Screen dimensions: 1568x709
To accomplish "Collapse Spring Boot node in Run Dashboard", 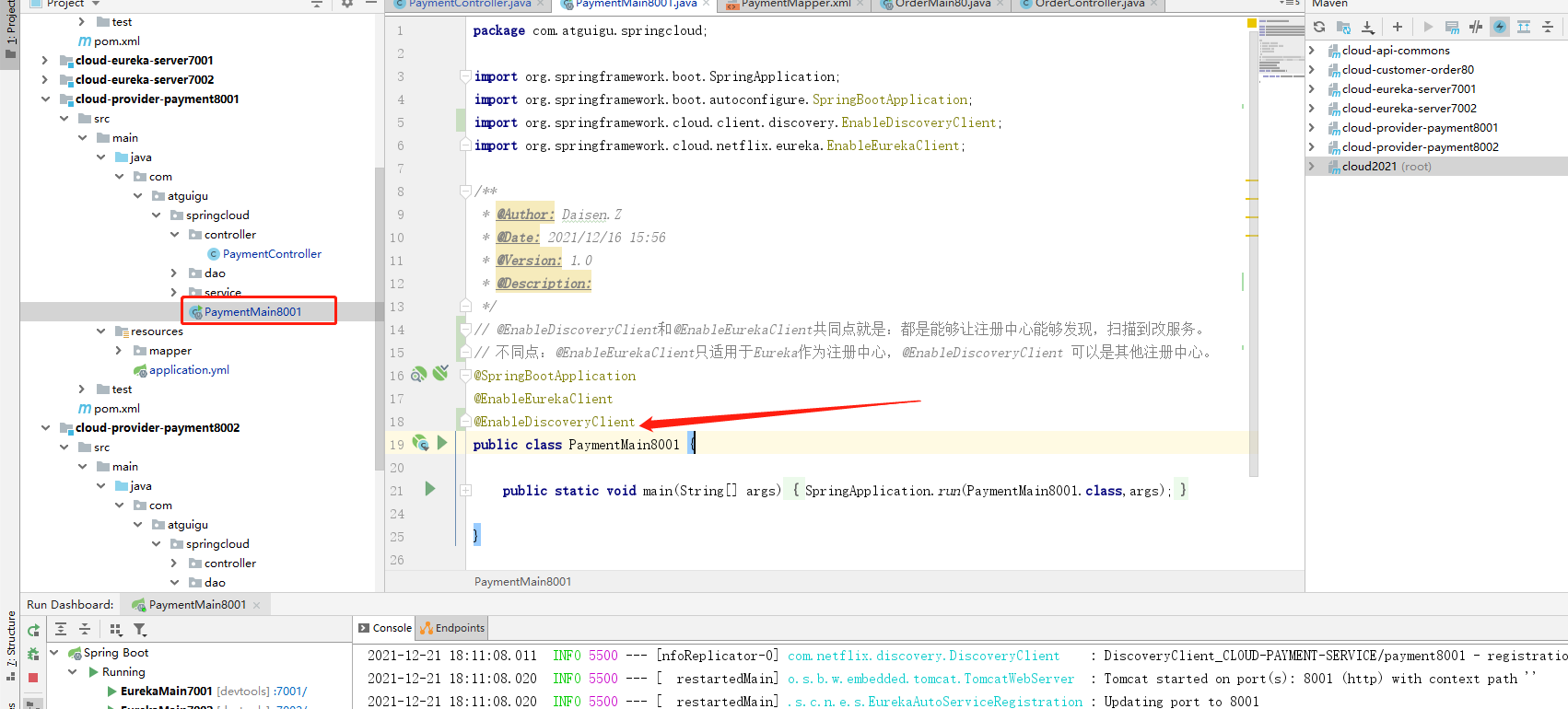I will coord(54,652).
